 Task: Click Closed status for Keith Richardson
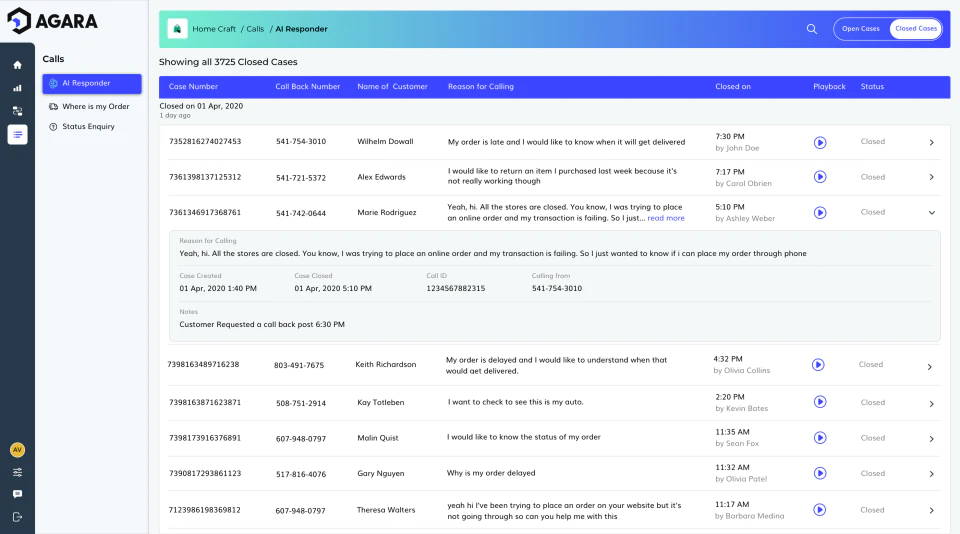point(871,364)
